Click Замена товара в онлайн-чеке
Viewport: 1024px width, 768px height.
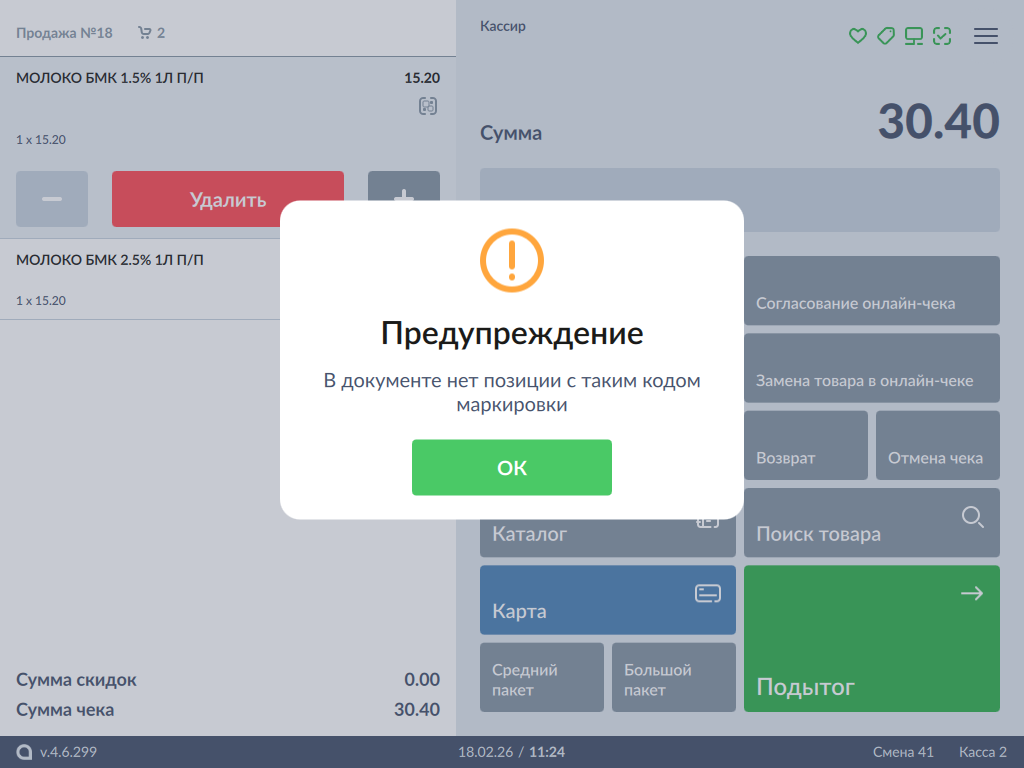click(x=871, y=367)
